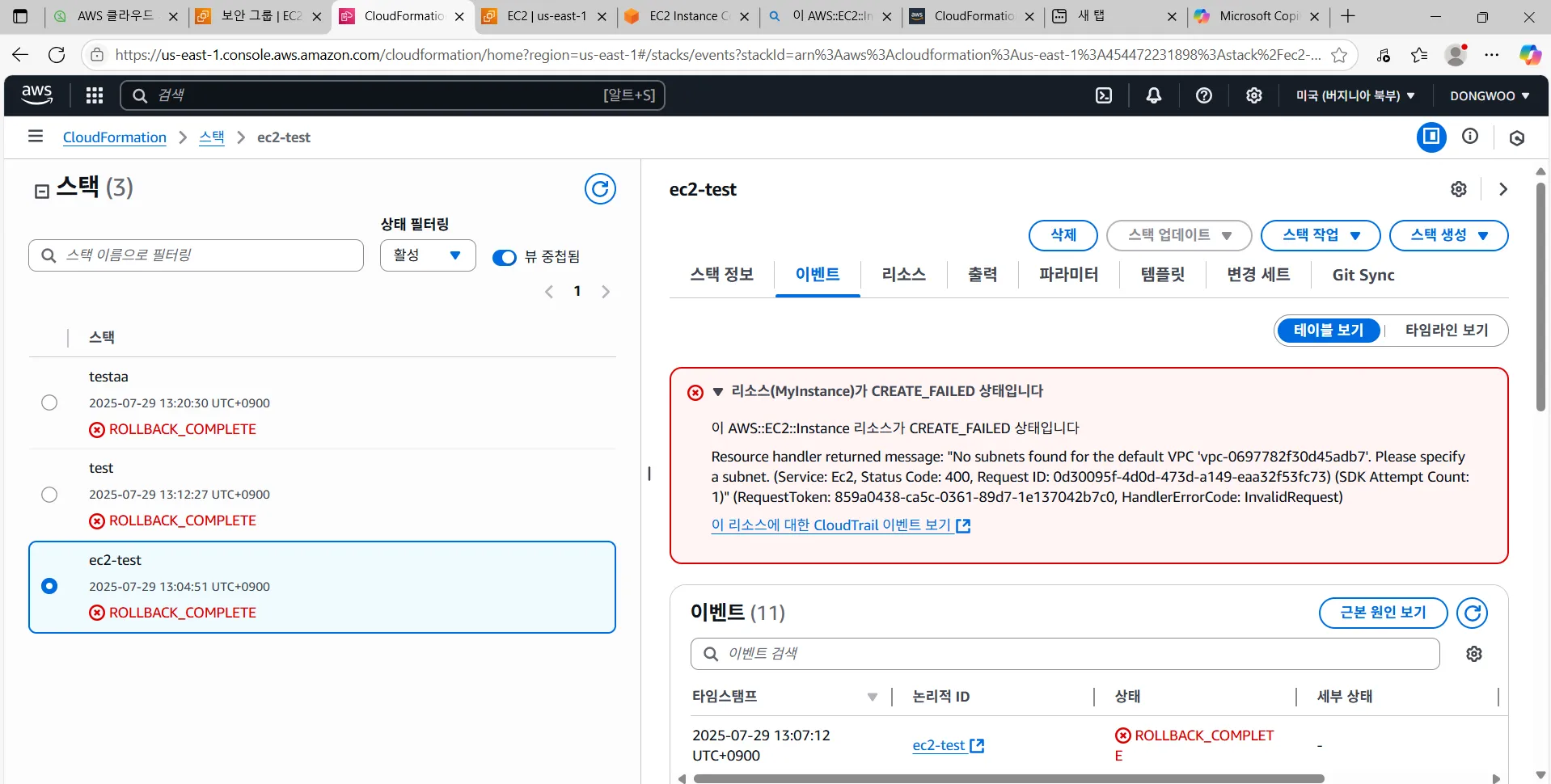Image resolution: width=1551 pixels, height=784 pixels.
Task: Open browser profile avatar
Action: tap(1456, 55)
